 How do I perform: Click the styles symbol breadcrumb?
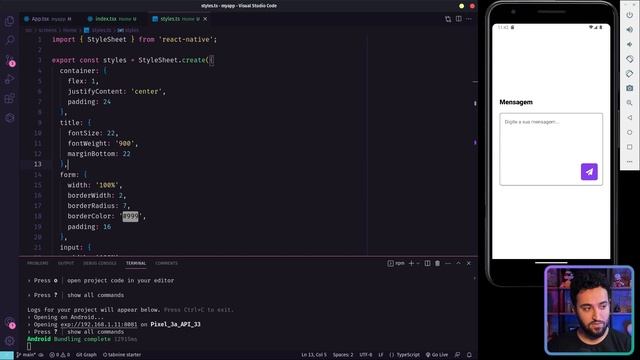click(x=128, y=30)
